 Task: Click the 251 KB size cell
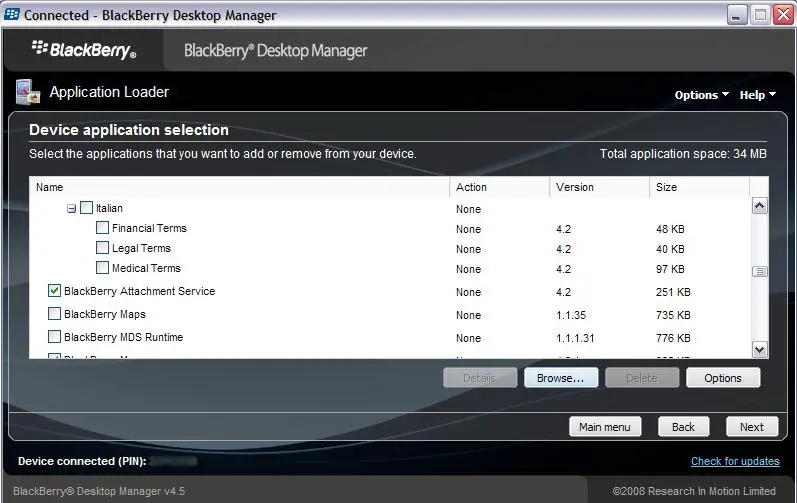point(673,292)
